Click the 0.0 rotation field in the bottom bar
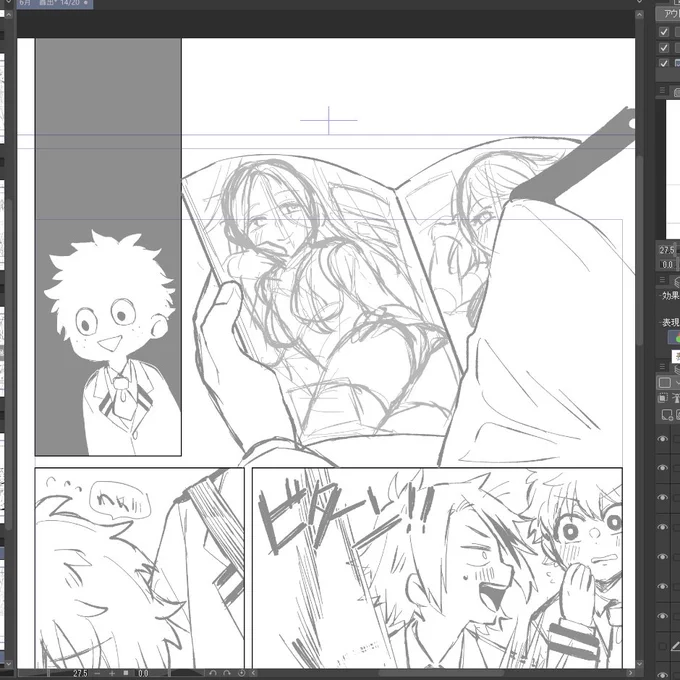 click(x=144, y=673)
